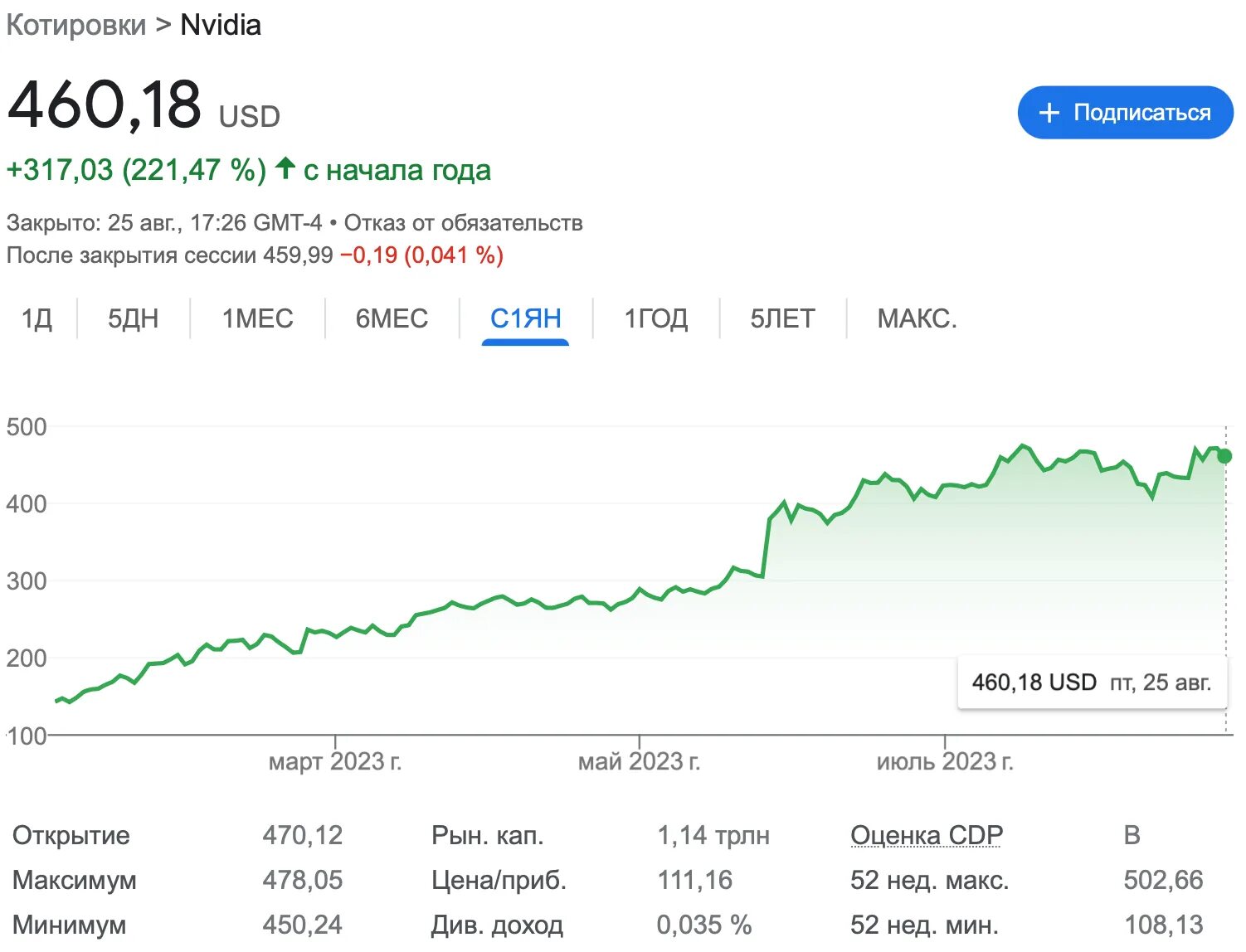Switch to the МАКС. tab
1246x952 pixels.
click(x=917, y=318)
